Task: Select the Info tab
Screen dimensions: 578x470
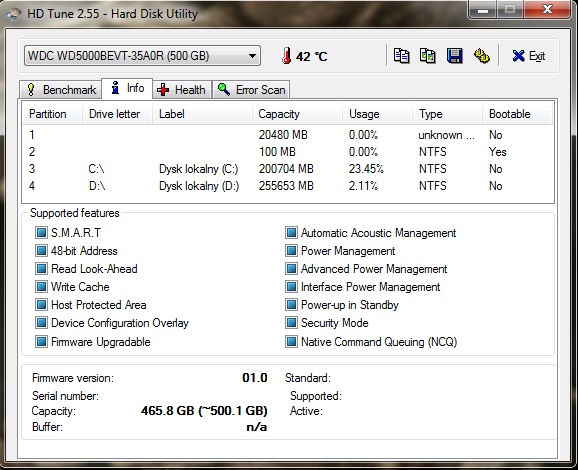Action: point(127,88)
